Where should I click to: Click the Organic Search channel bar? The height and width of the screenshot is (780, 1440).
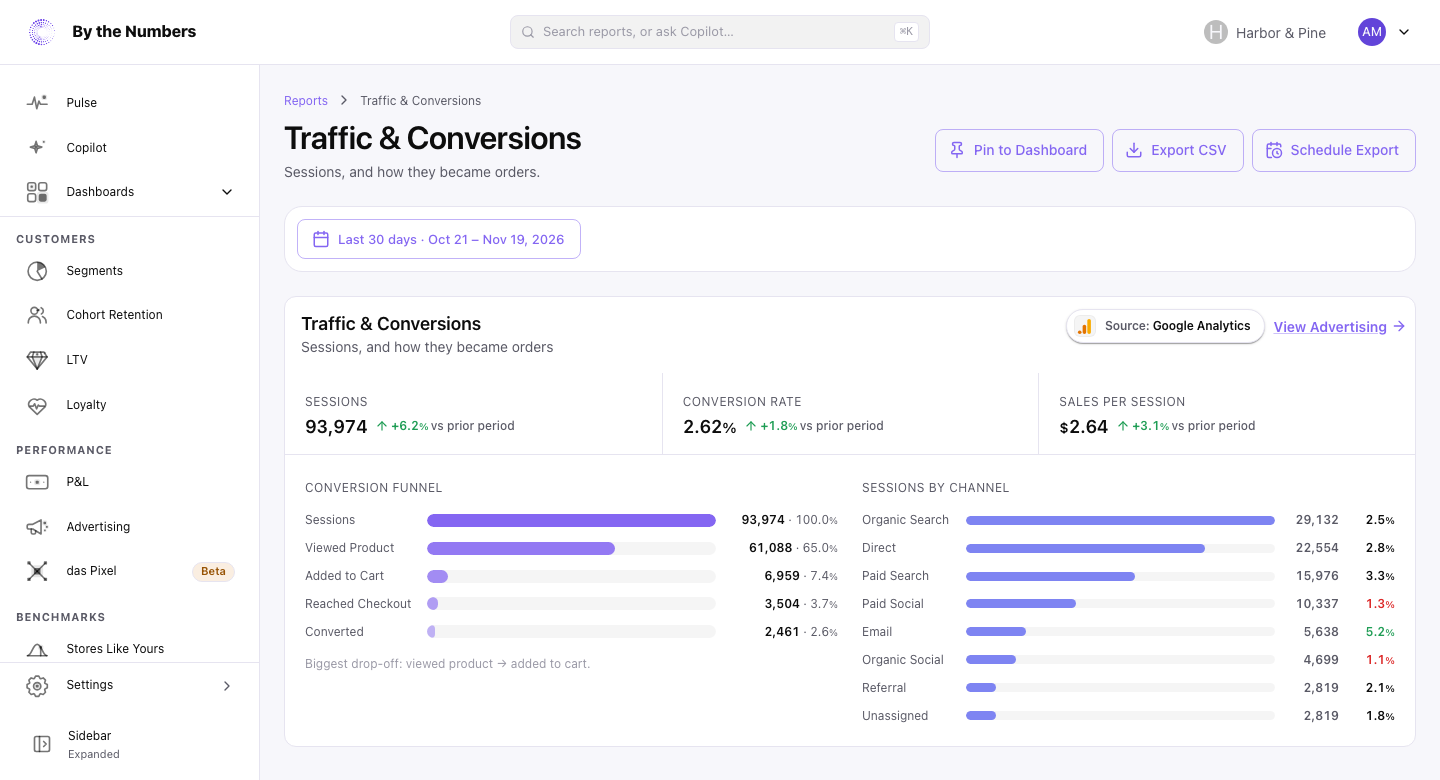(x=1120, y=520)
